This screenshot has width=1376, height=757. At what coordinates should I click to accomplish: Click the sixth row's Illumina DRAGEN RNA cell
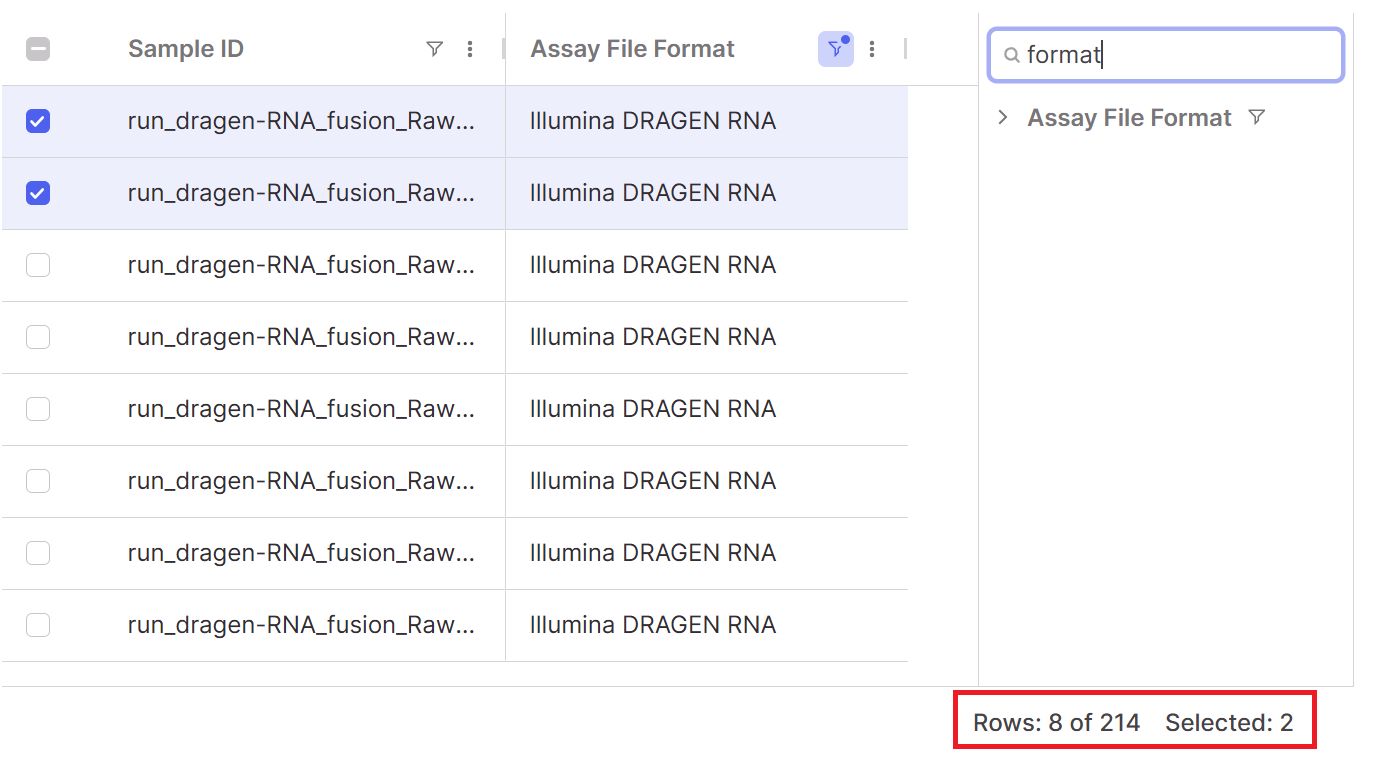click(x=653, y=481)
